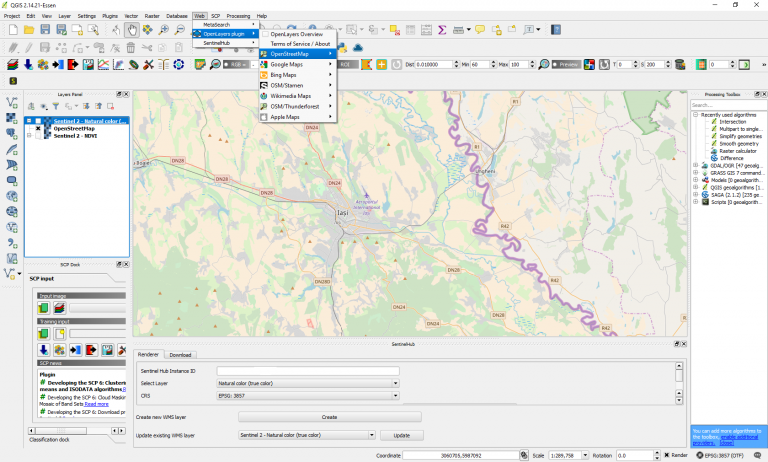Click Add Delimited Text Layer comma icon

pyautogui.click(x=12, y=243)
